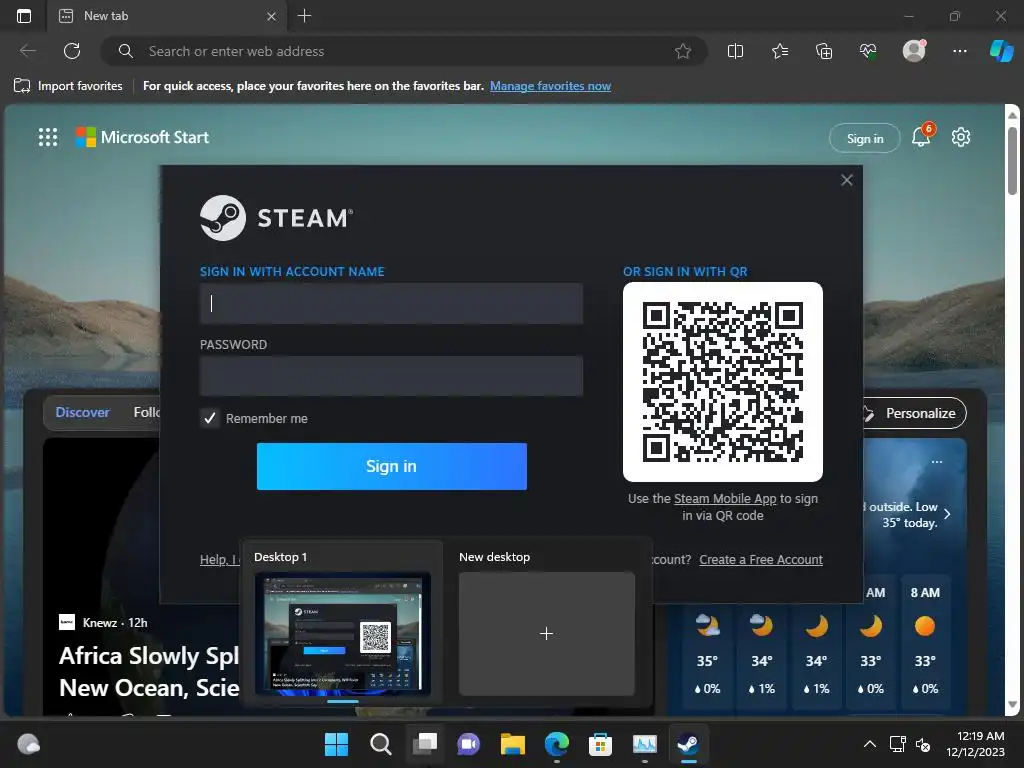The height and width of the screenshot is (768, 1024).
Task: Click the page vertical scrollbar thumb
Action: (1012, 160)
